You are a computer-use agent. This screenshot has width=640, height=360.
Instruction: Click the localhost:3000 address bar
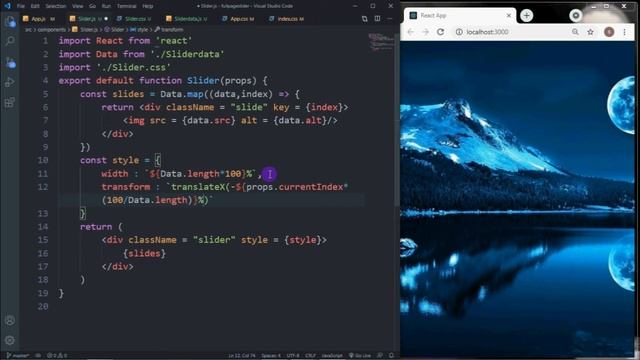click(524, 32)
